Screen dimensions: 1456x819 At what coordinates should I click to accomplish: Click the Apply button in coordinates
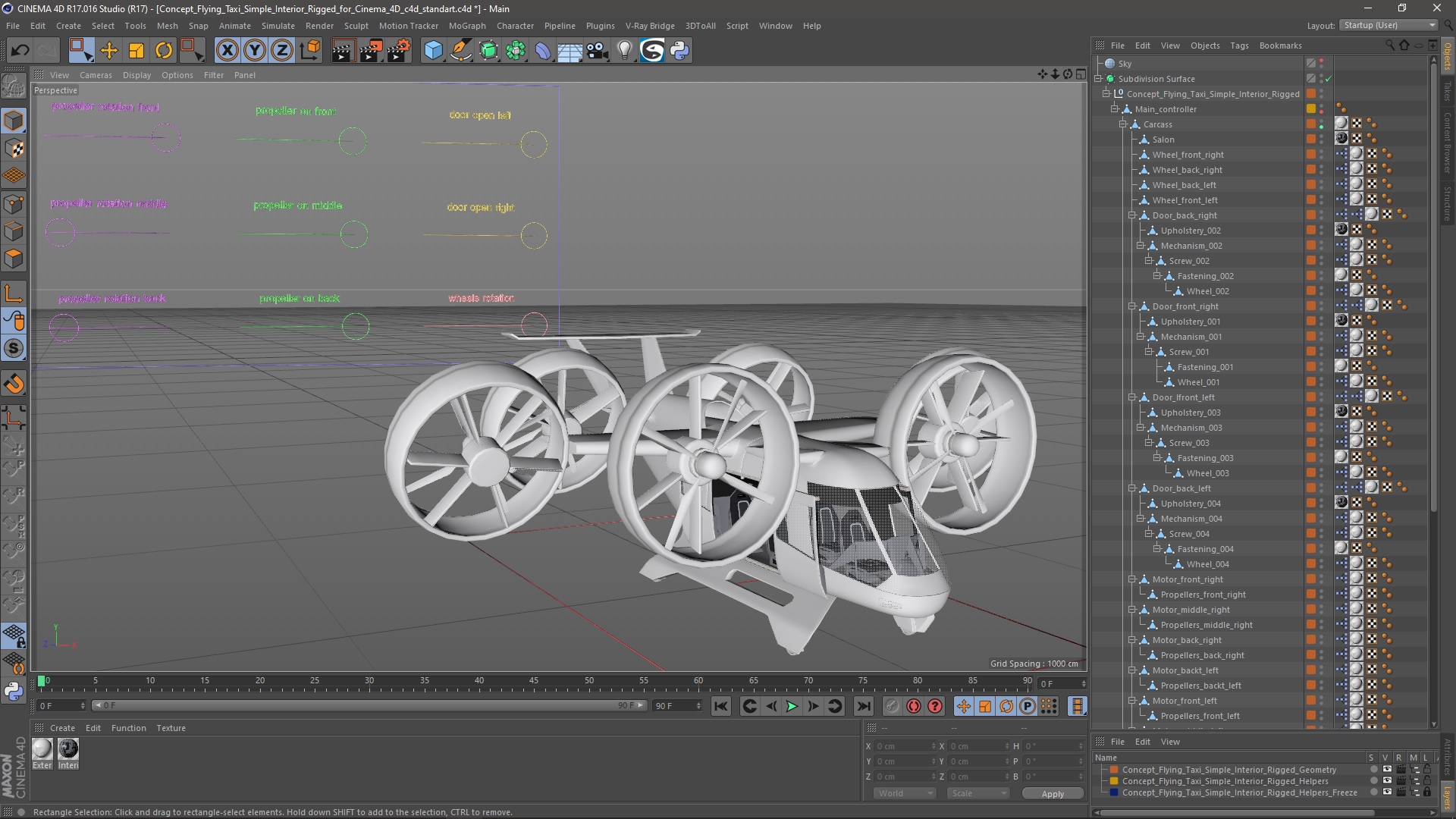(x=1052, y=793)
